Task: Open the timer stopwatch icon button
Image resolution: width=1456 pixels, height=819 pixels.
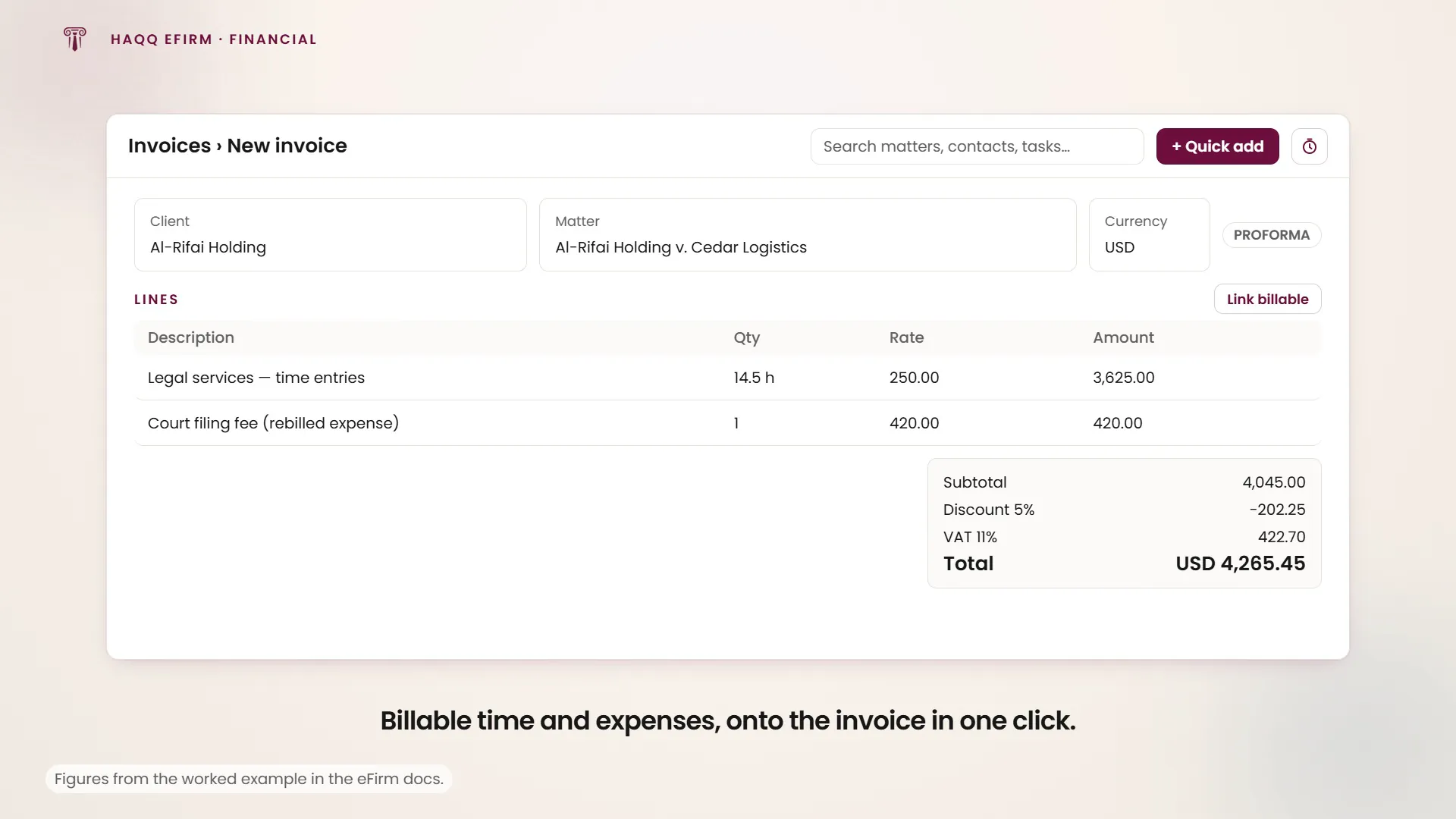Action: pos(1309,146)
